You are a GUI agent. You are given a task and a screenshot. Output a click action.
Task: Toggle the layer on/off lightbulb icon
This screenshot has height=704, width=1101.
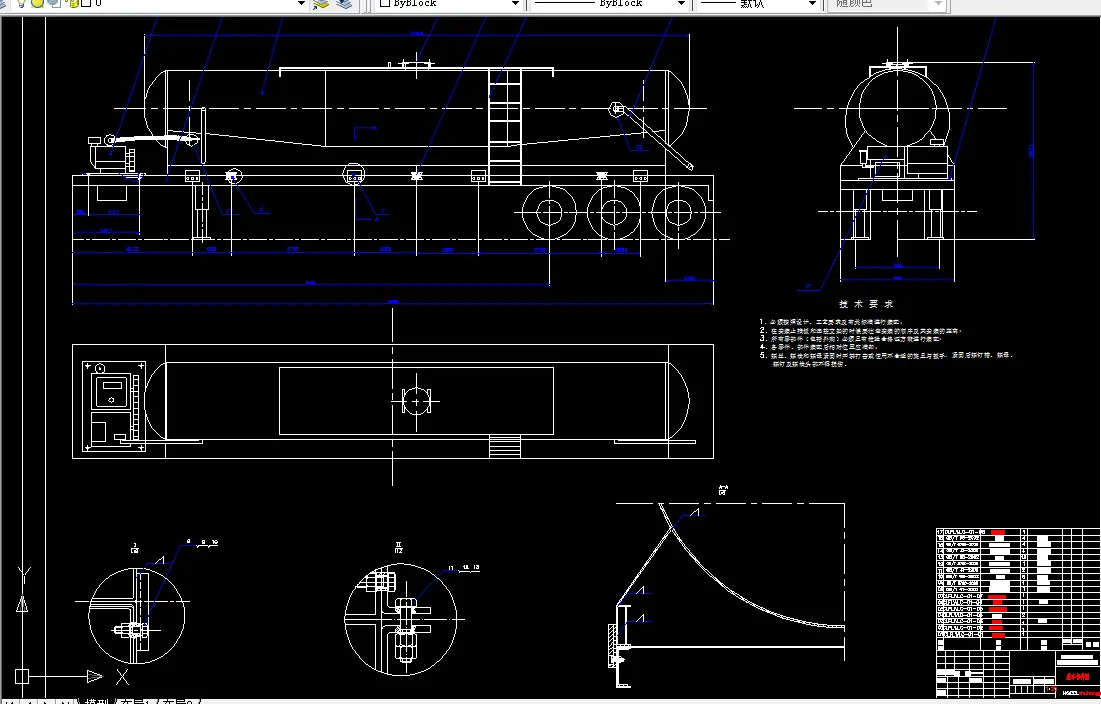(21, 3)
